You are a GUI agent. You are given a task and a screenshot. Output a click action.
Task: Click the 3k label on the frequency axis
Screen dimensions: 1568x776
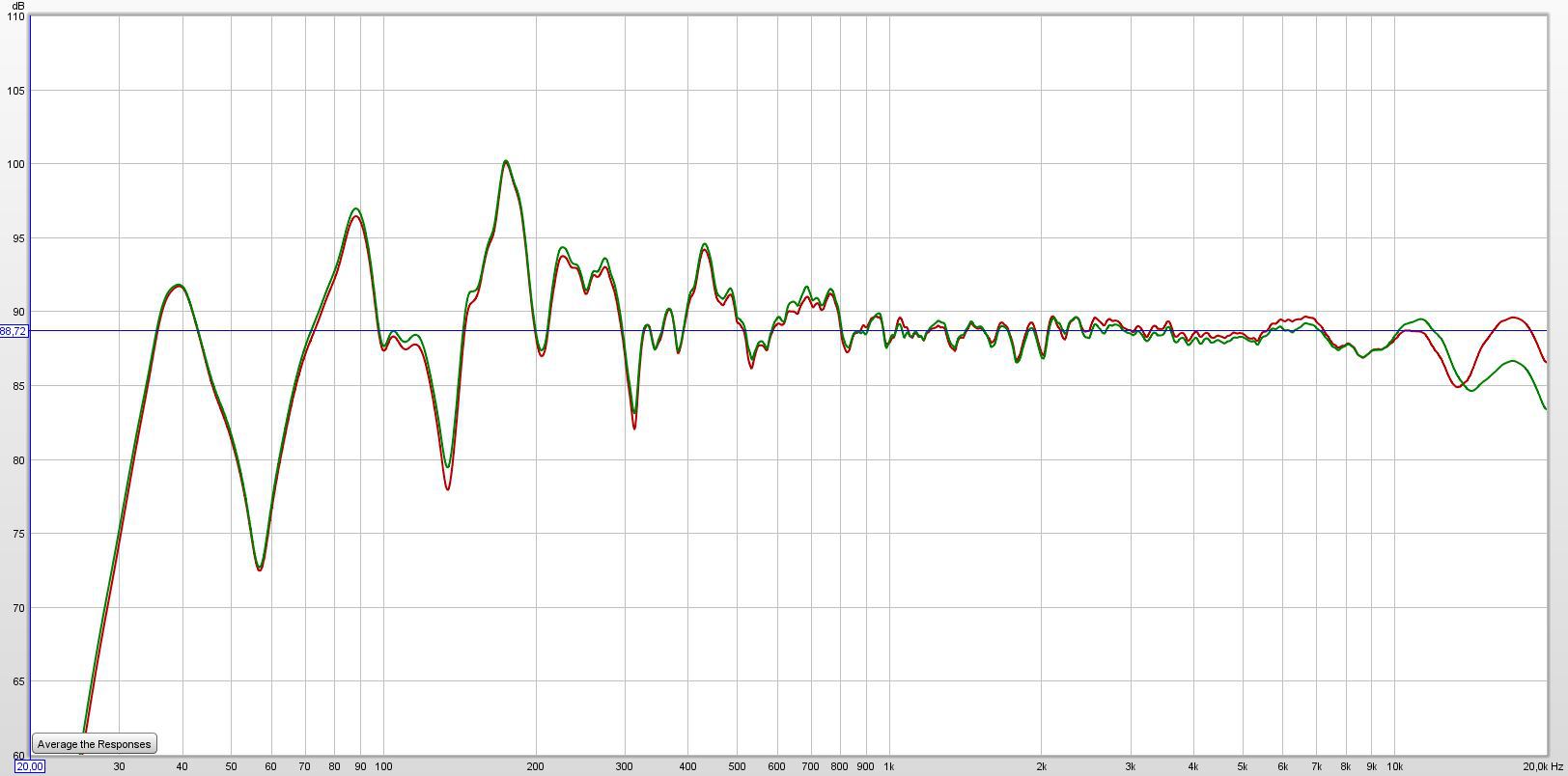point(1130,766)
